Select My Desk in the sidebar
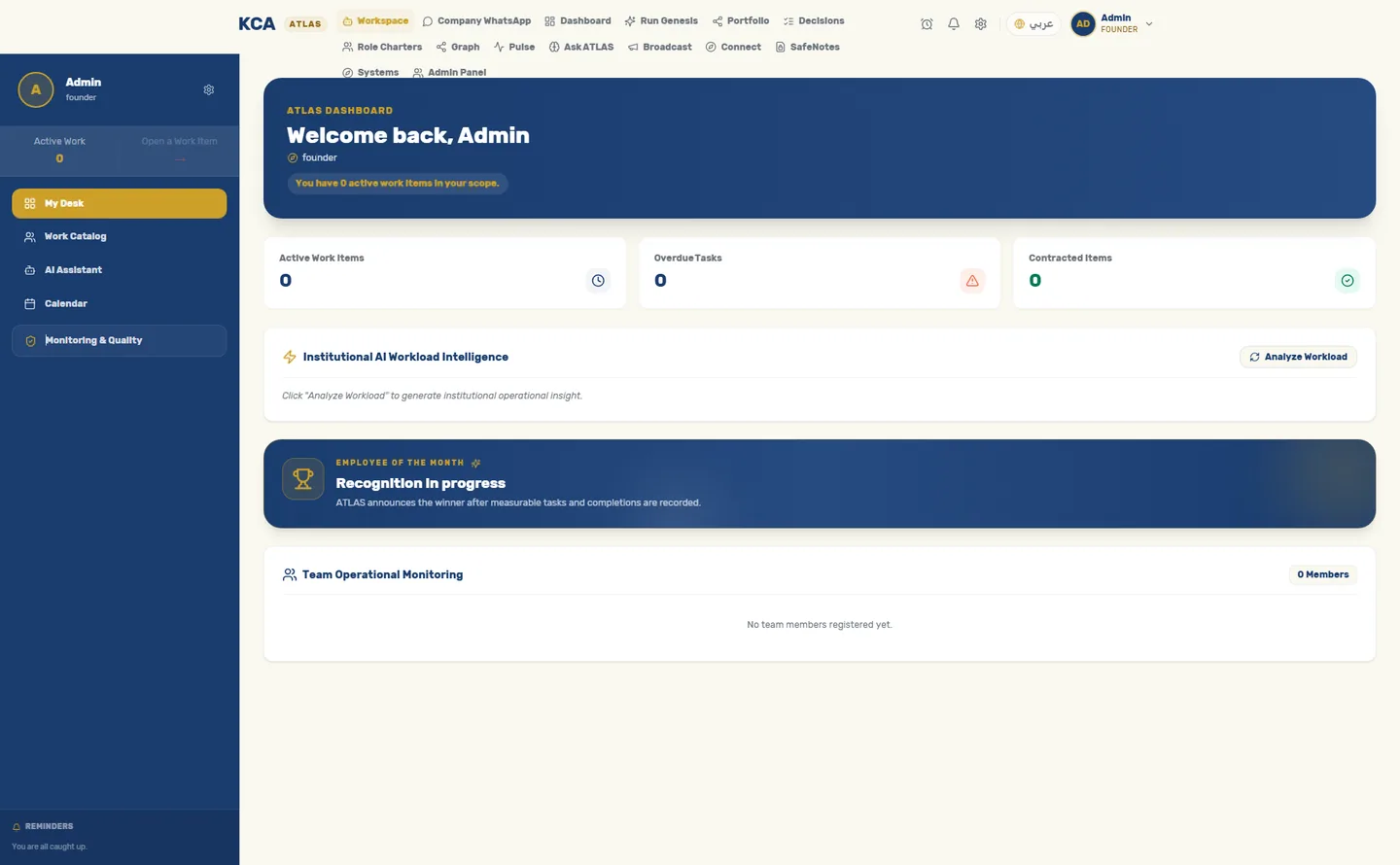Image resolution: width=1400 pixels, height=865 pixels. [120, 203]
